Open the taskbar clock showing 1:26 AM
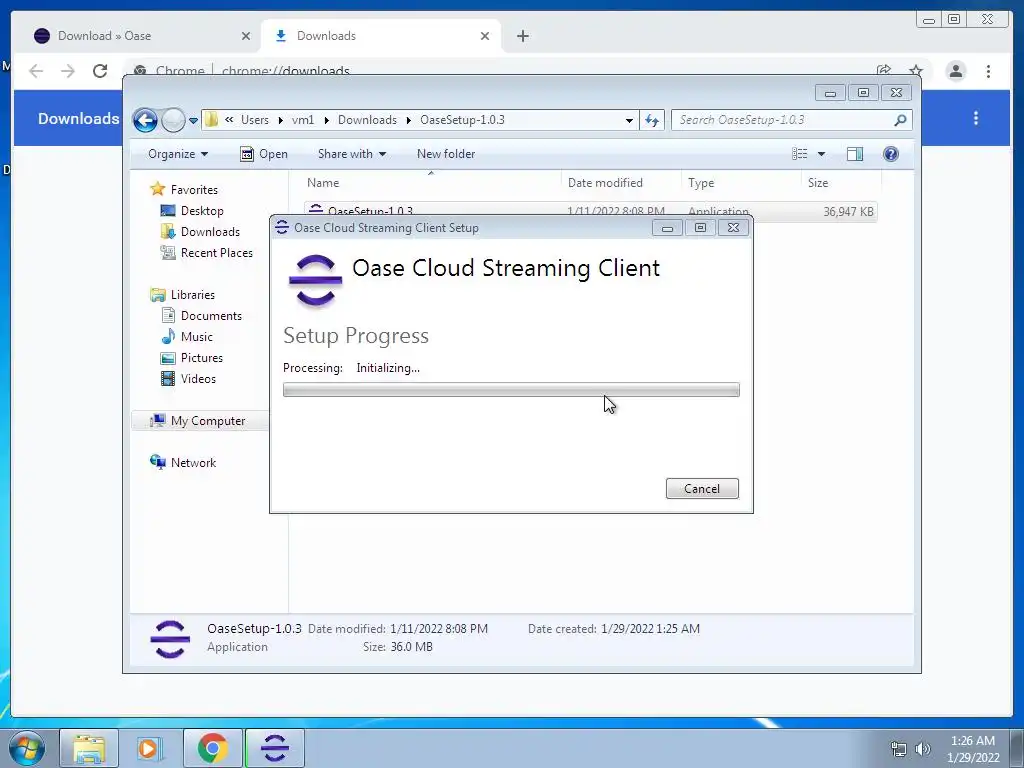 click(x=973, y=749)
